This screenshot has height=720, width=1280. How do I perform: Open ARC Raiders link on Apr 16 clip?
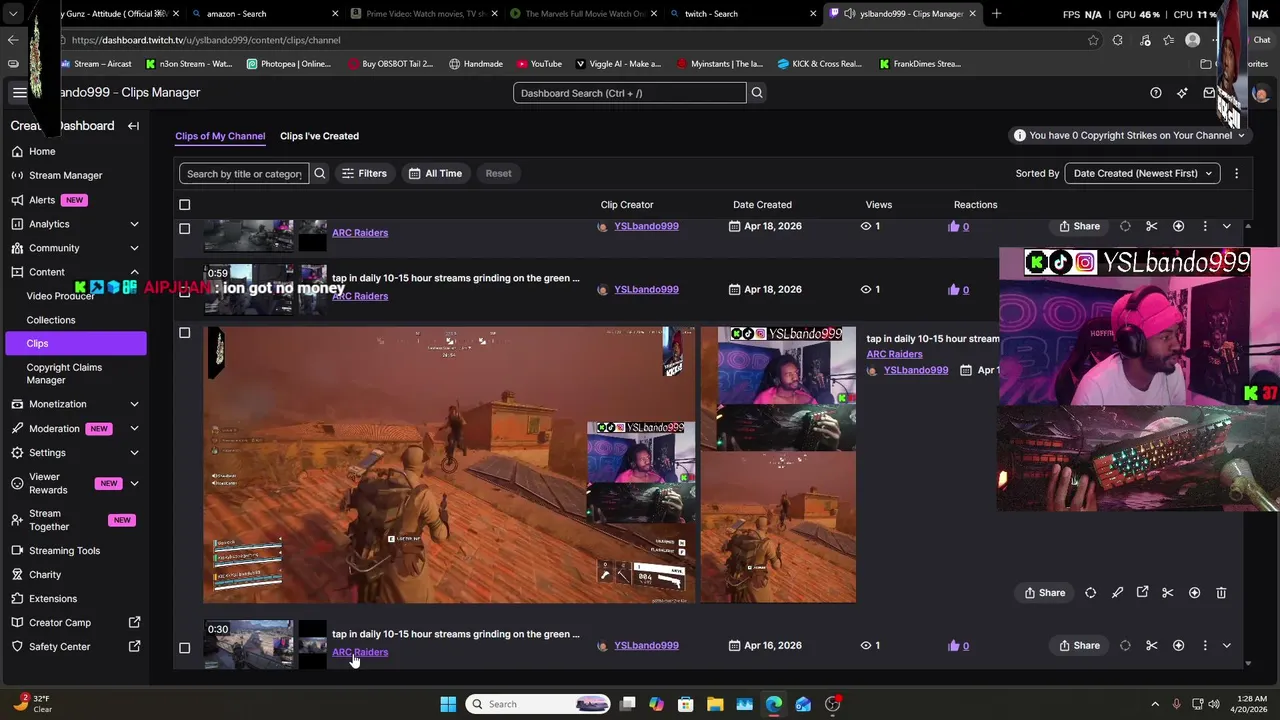click(x=360, y=652)
